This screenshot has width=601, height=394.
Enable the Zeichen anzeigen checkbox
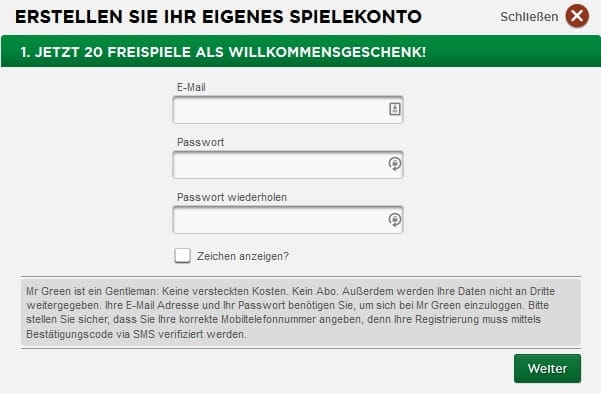pos(182,256)
